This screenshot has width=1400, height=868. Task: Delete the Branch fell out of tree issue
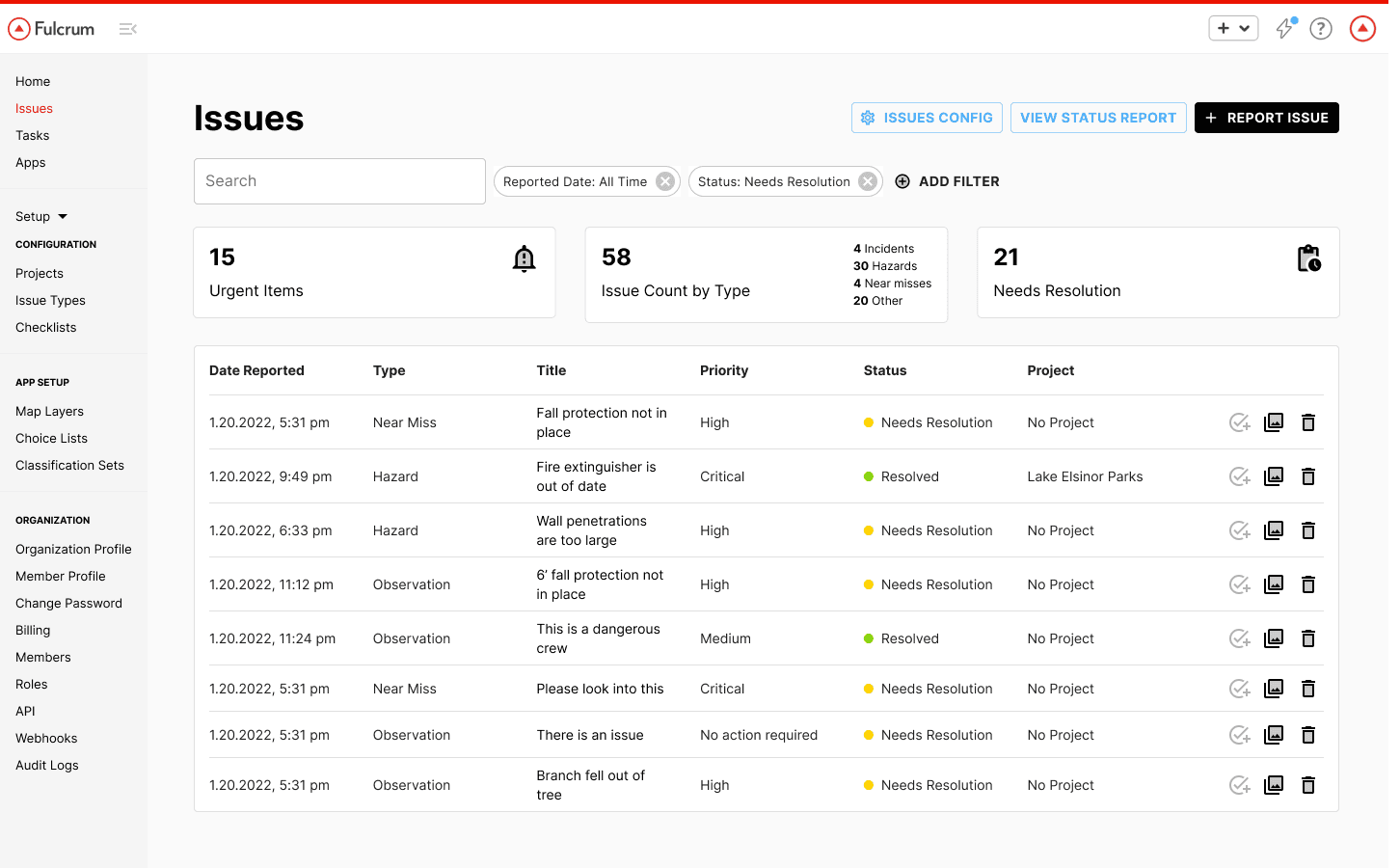pos(1308,785)
